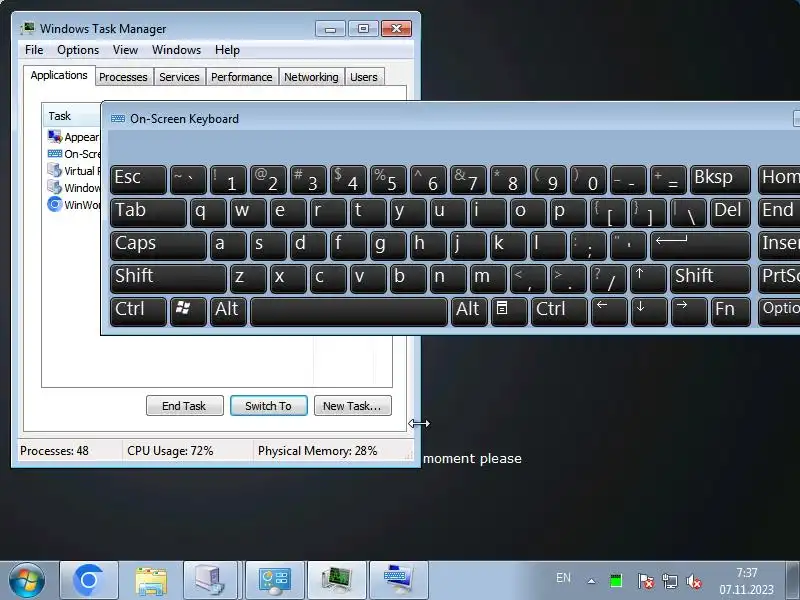This screenshot has width=800, height=600.
Task: Click the right arrow key on keyboard
Action: tap(689, 312)
